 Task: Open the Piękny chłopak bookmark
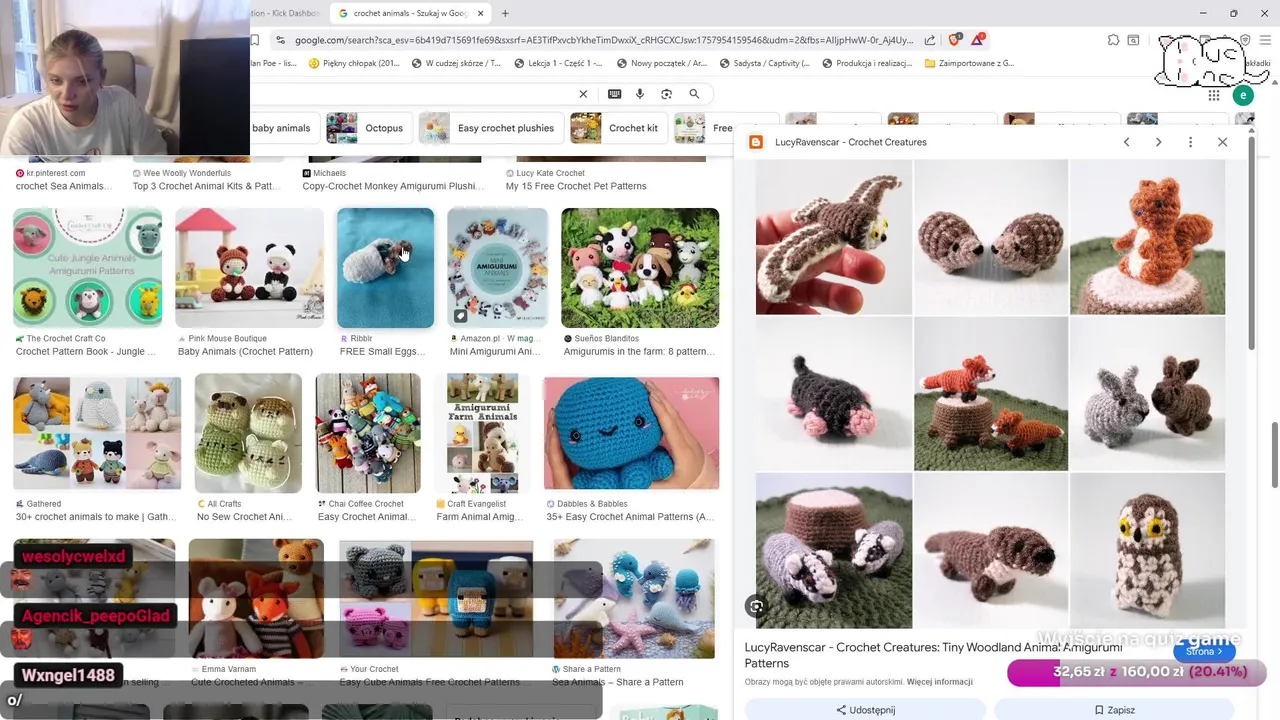(x=354, y=63)
